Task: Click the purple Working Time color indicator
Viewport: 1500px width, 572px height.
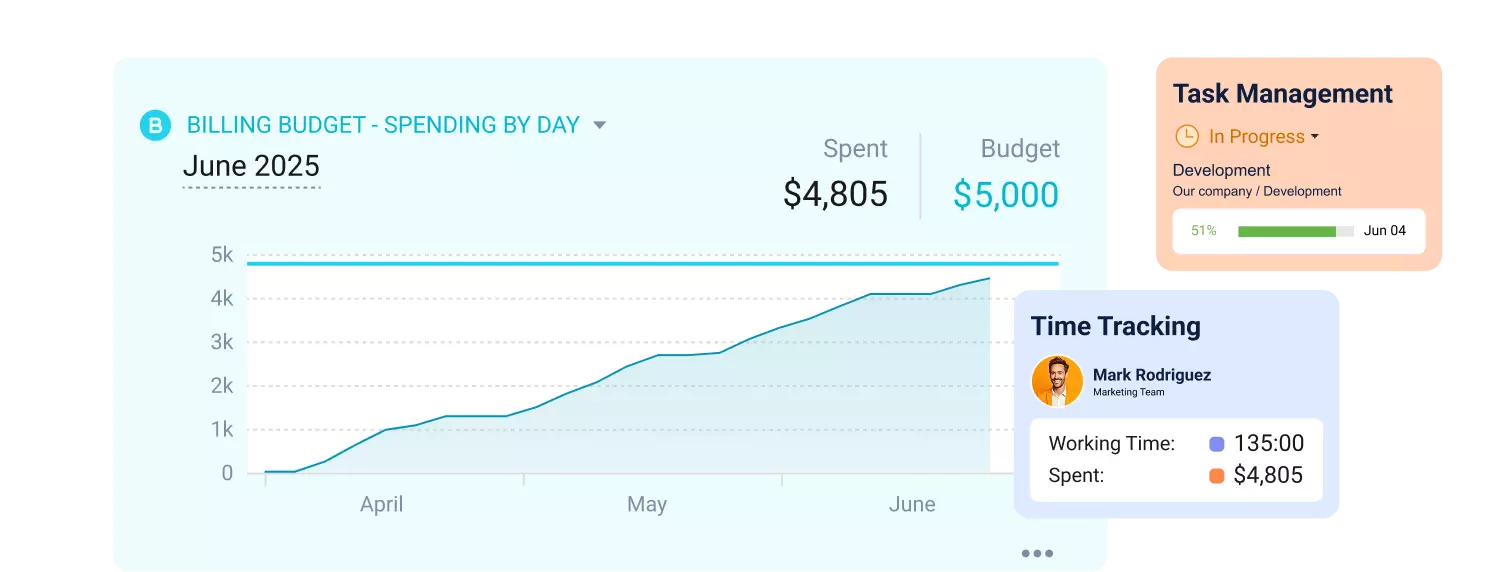Action: pos(1217,444)
